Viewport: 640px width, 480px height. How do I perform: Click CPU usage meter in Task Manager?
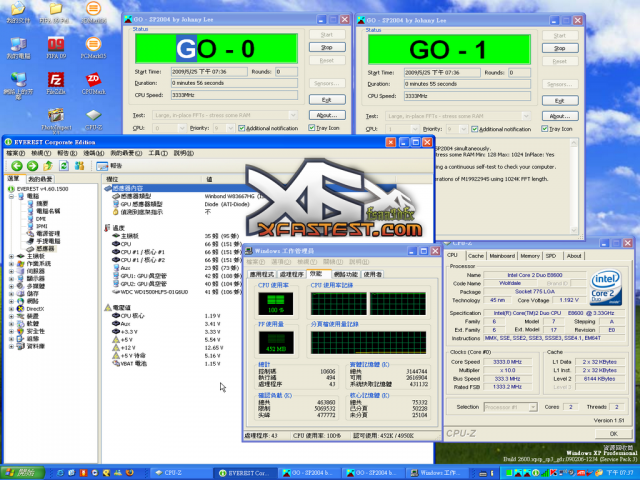(x=276, y=304)
